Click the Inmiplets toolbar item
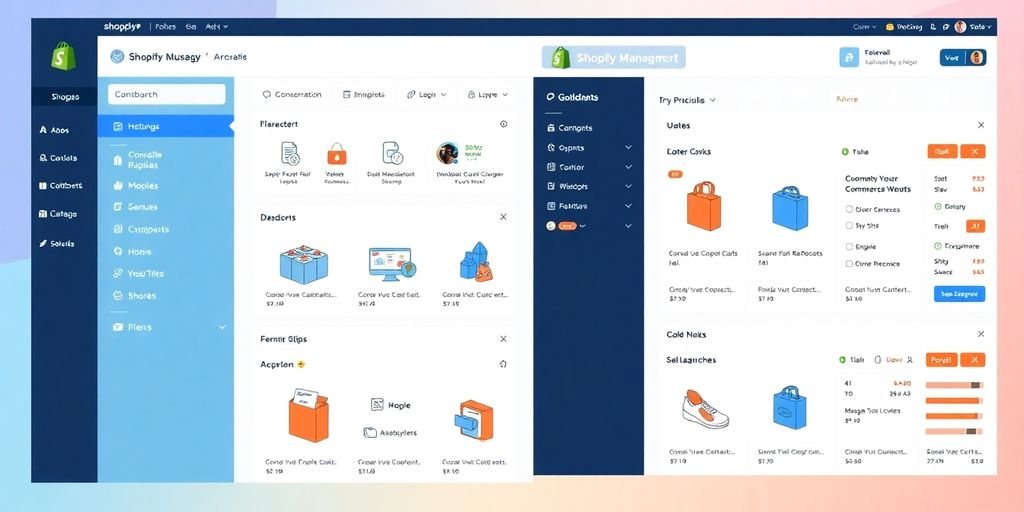The image size is (1024, 512). click(364, 95)
